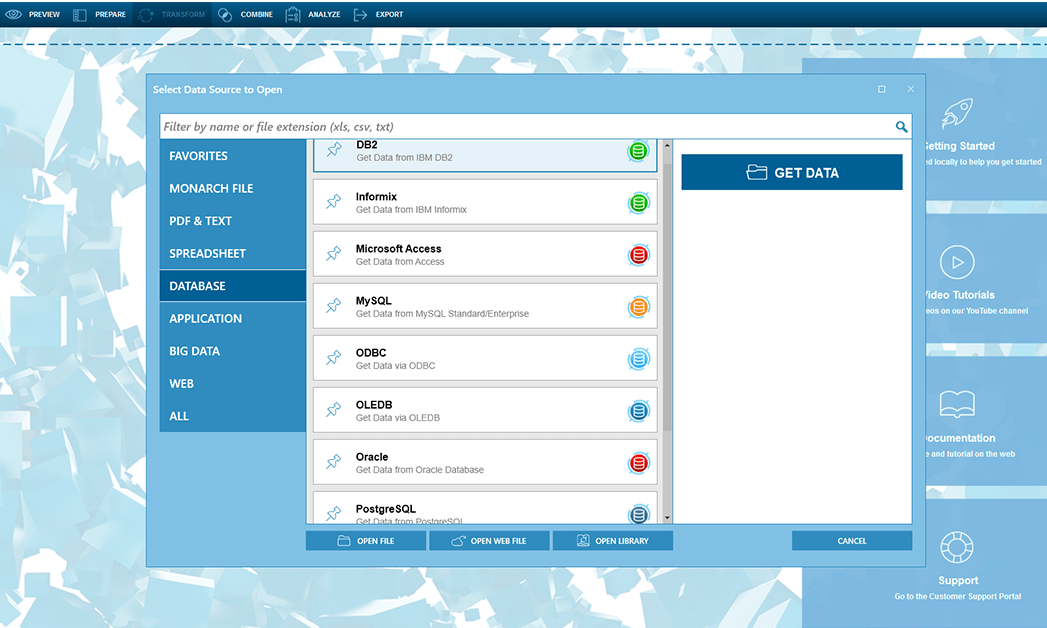This screenshot has width=1047, height=628.
Task: Click the red Oracle database icon
Action: 638,462
